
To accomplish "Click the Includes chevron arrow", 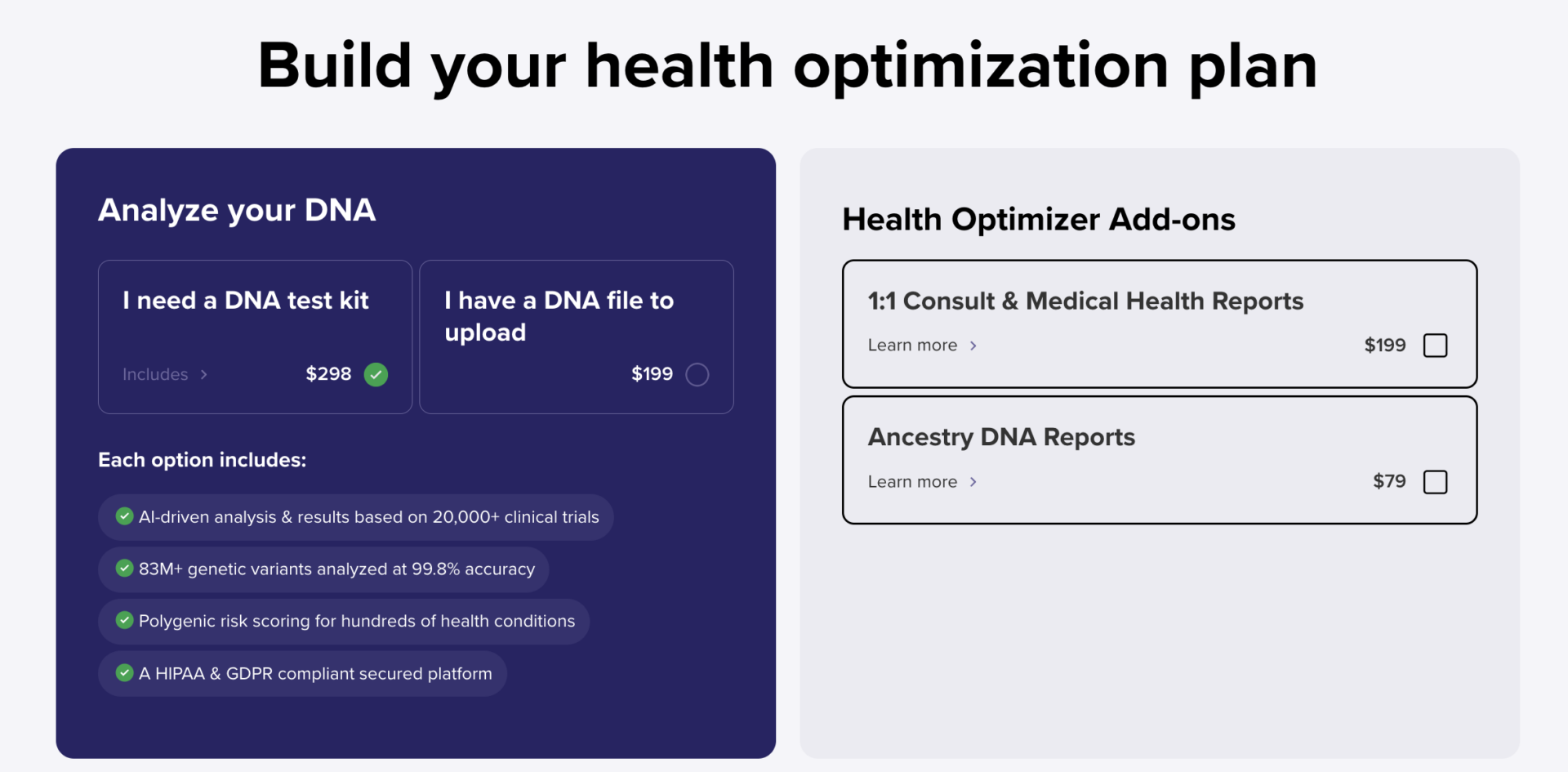I will (204, 374).
